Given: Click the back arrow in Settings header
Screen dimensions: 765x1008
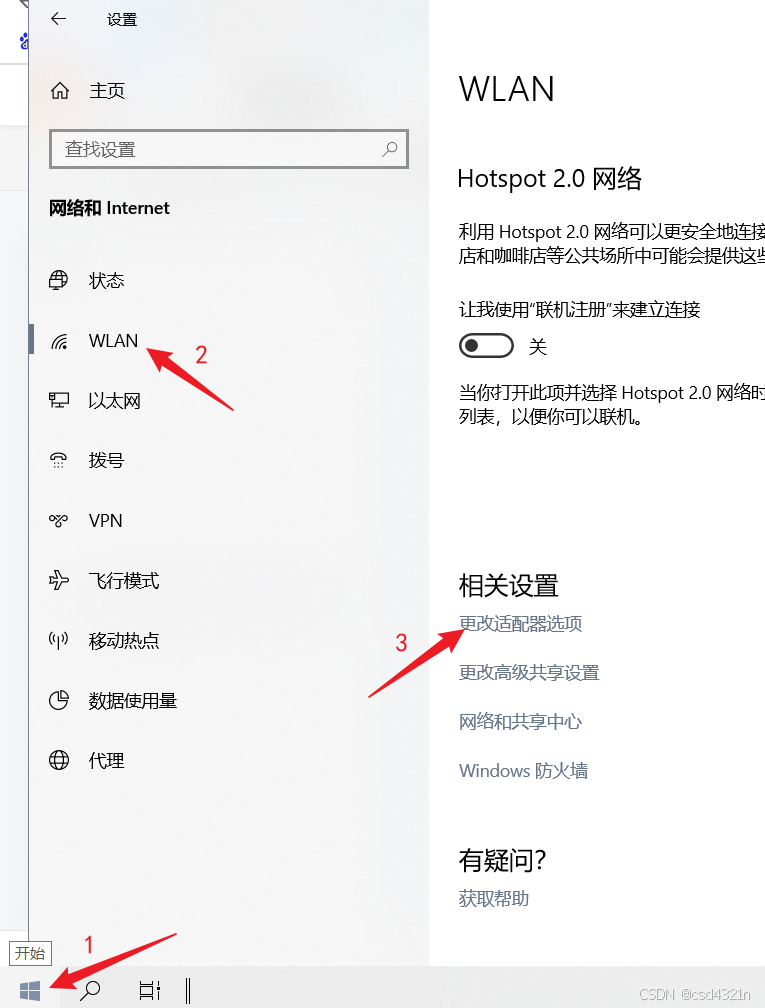Looking at the screenshot, I should click(58, 19).
